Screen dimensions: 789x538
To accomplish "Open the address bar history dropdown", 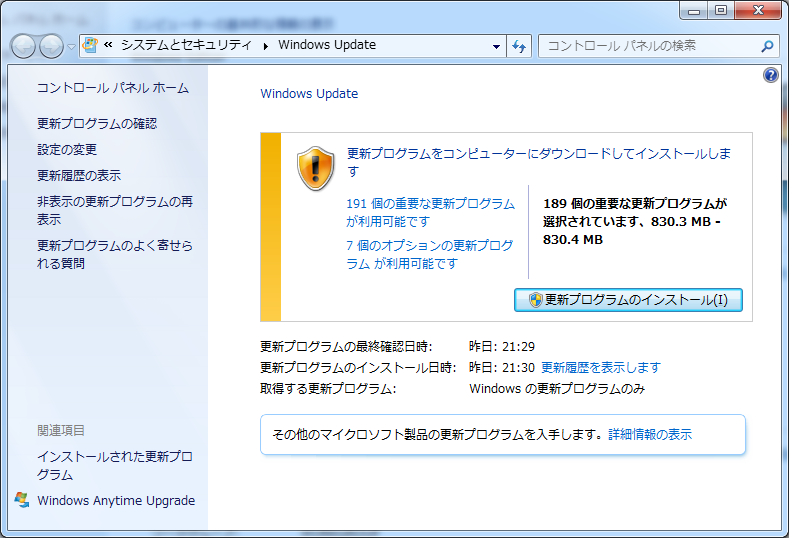I will click(x=496, y=46).
